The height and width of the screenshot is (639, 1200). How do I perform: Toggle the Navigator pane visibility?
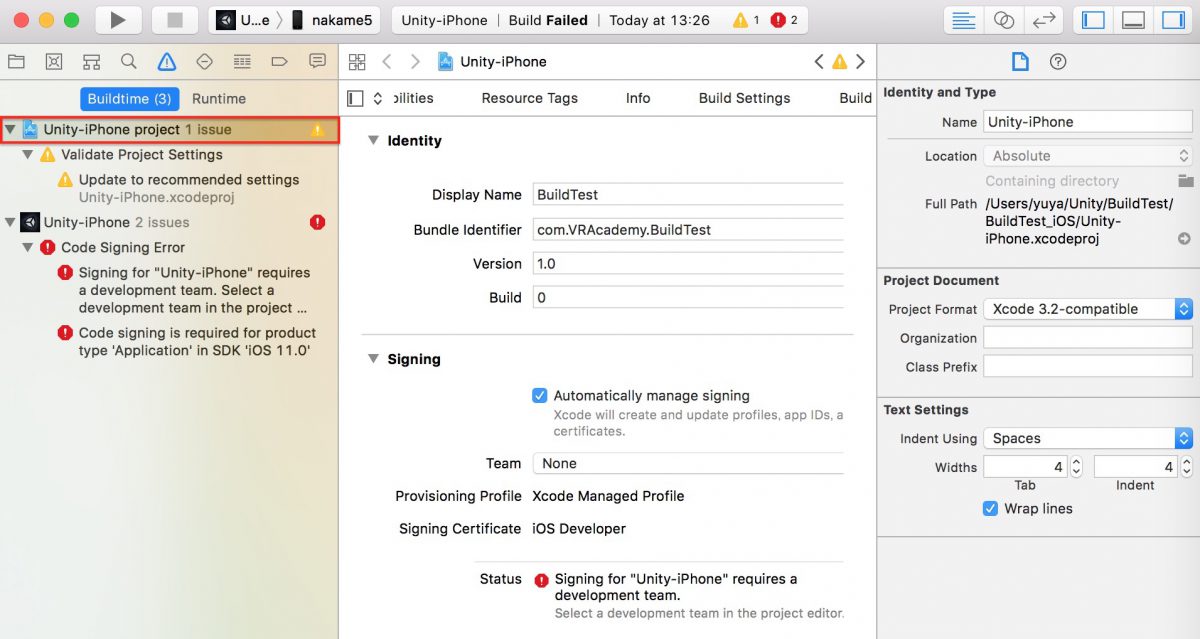pyautogui.click(x=1093, y=20)
